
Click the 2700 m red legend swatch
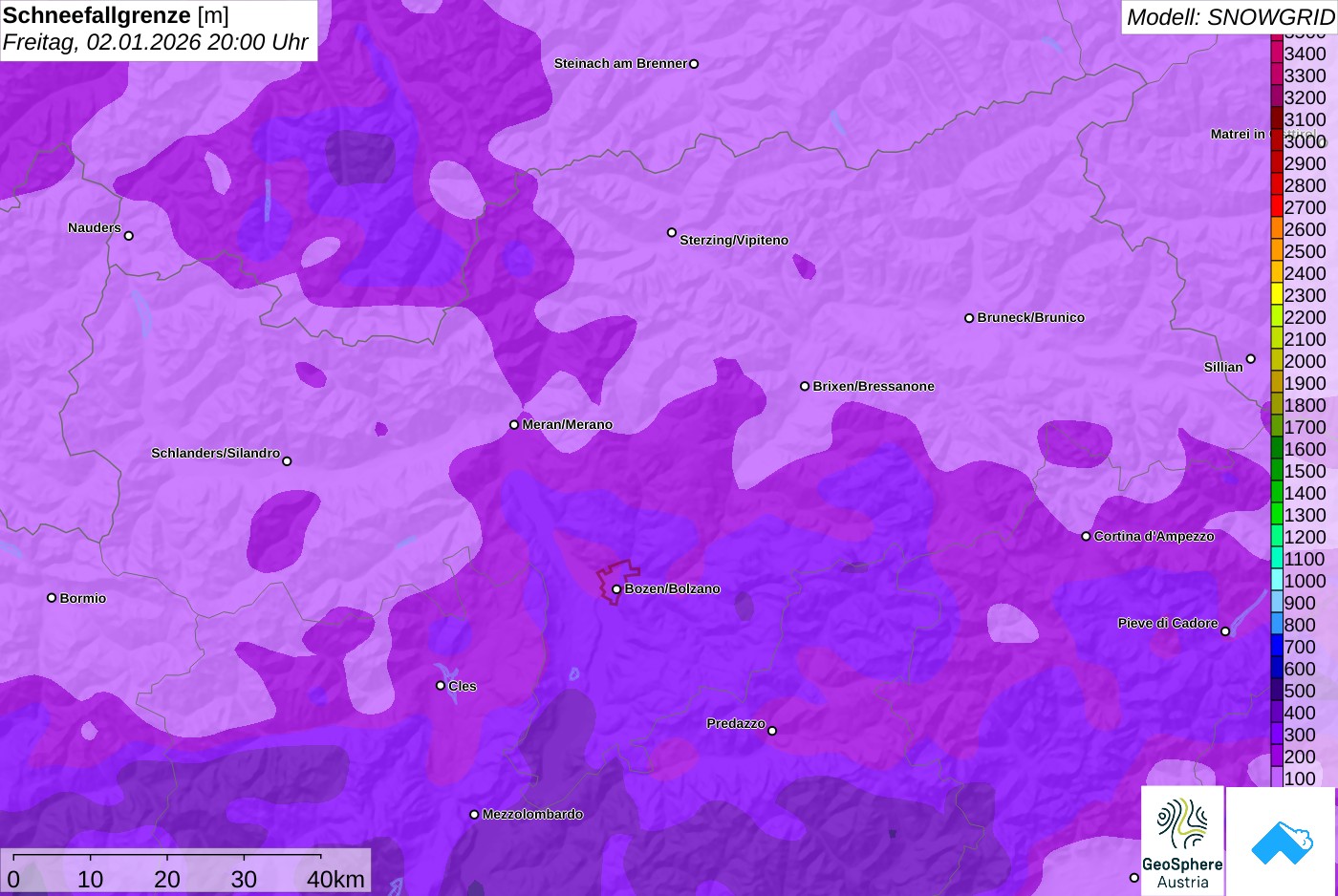click(1276, 207)
